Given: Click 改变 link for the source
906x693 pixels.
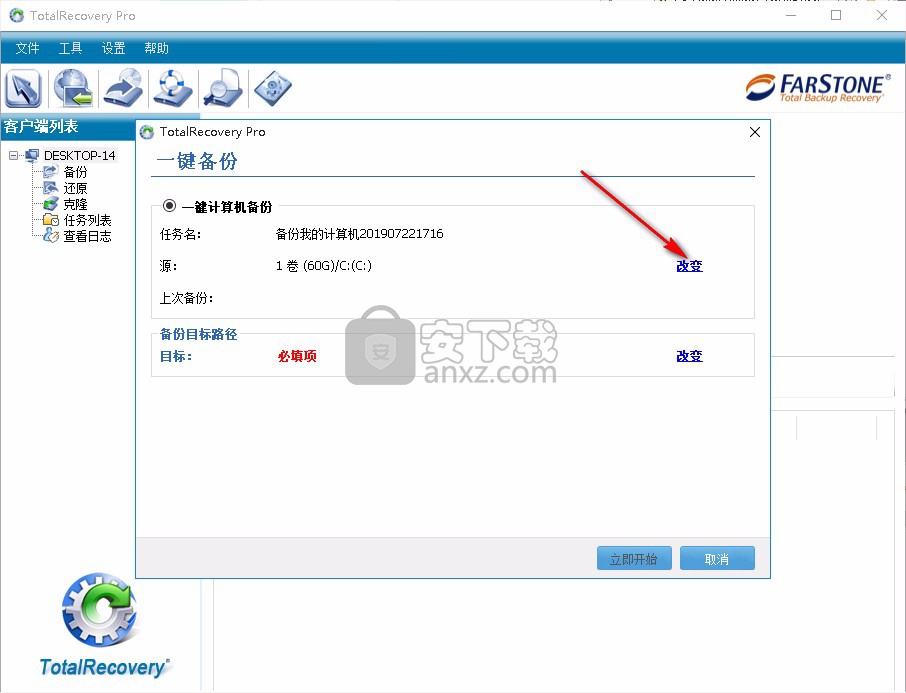Looking at the screenshot, I should pos(689,266).
